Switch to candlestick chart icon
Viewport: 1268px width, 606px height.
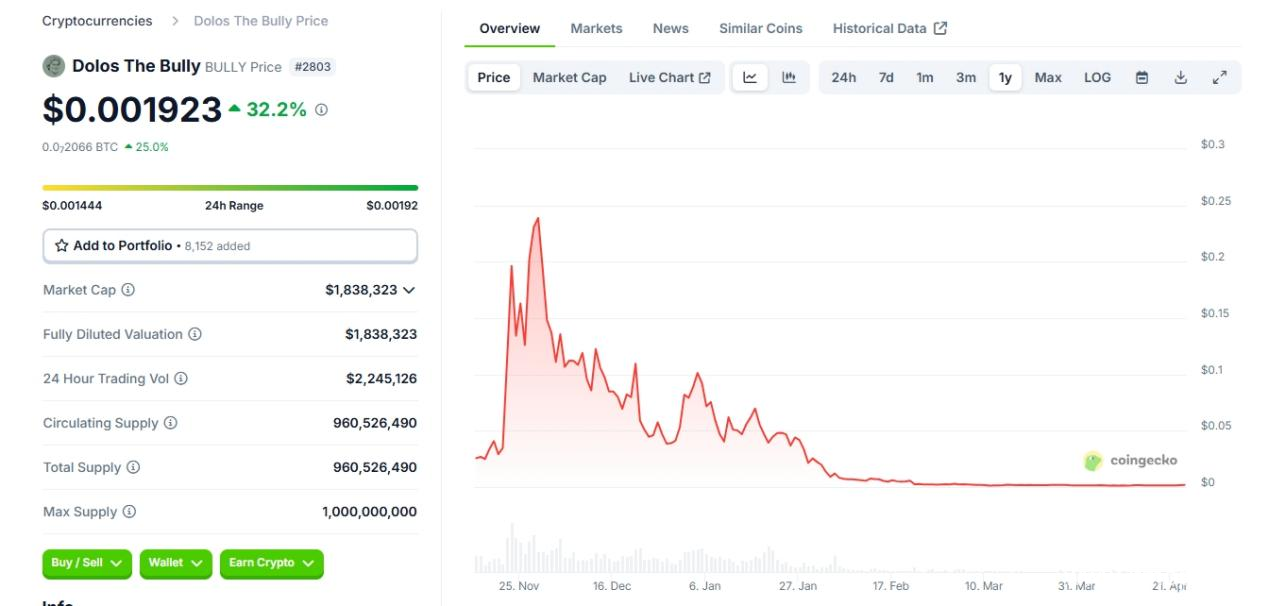click(788, 78)
